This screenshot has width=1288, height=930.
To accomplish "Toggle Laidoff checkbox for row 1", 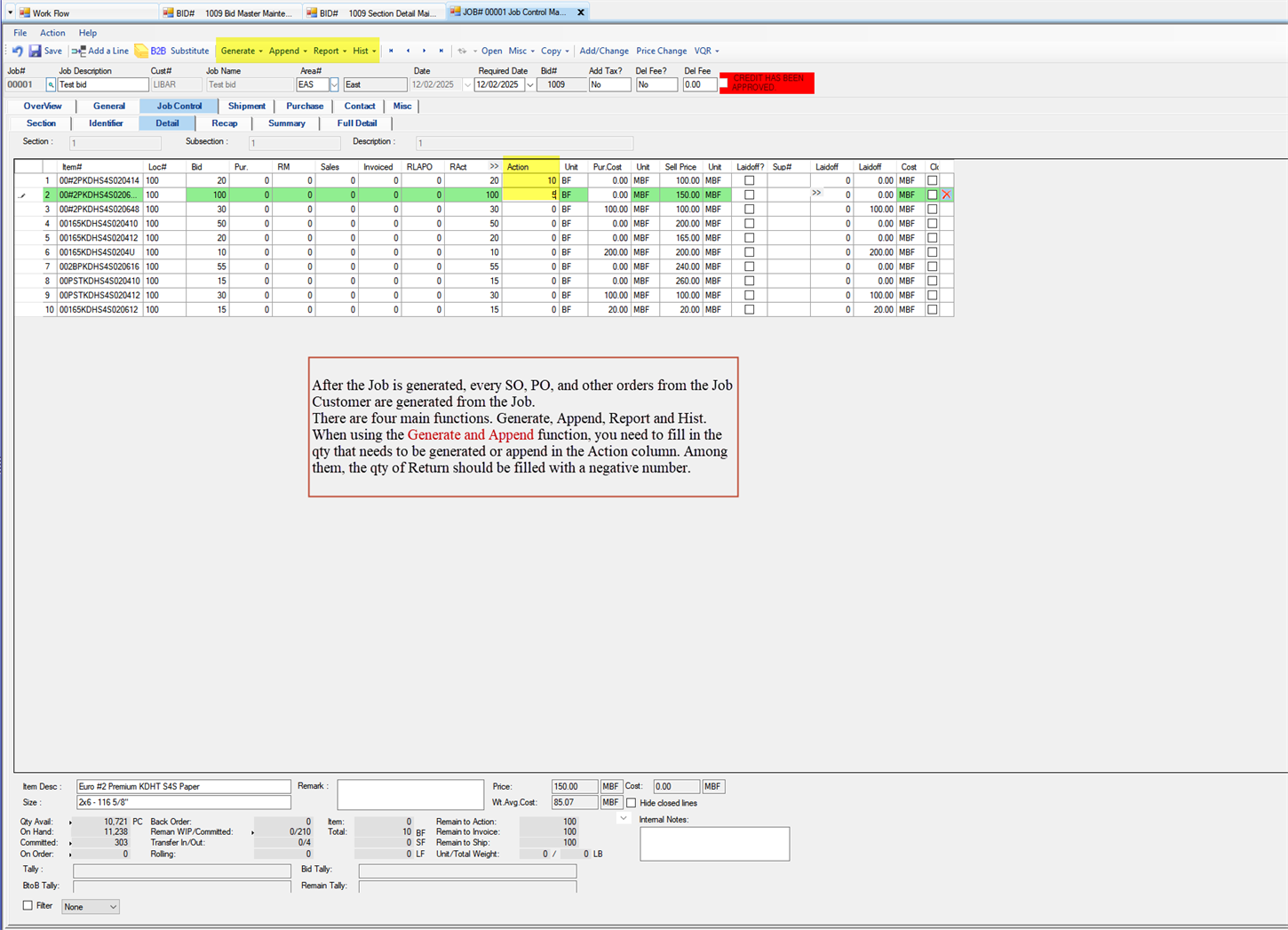I will click(749, 180).
